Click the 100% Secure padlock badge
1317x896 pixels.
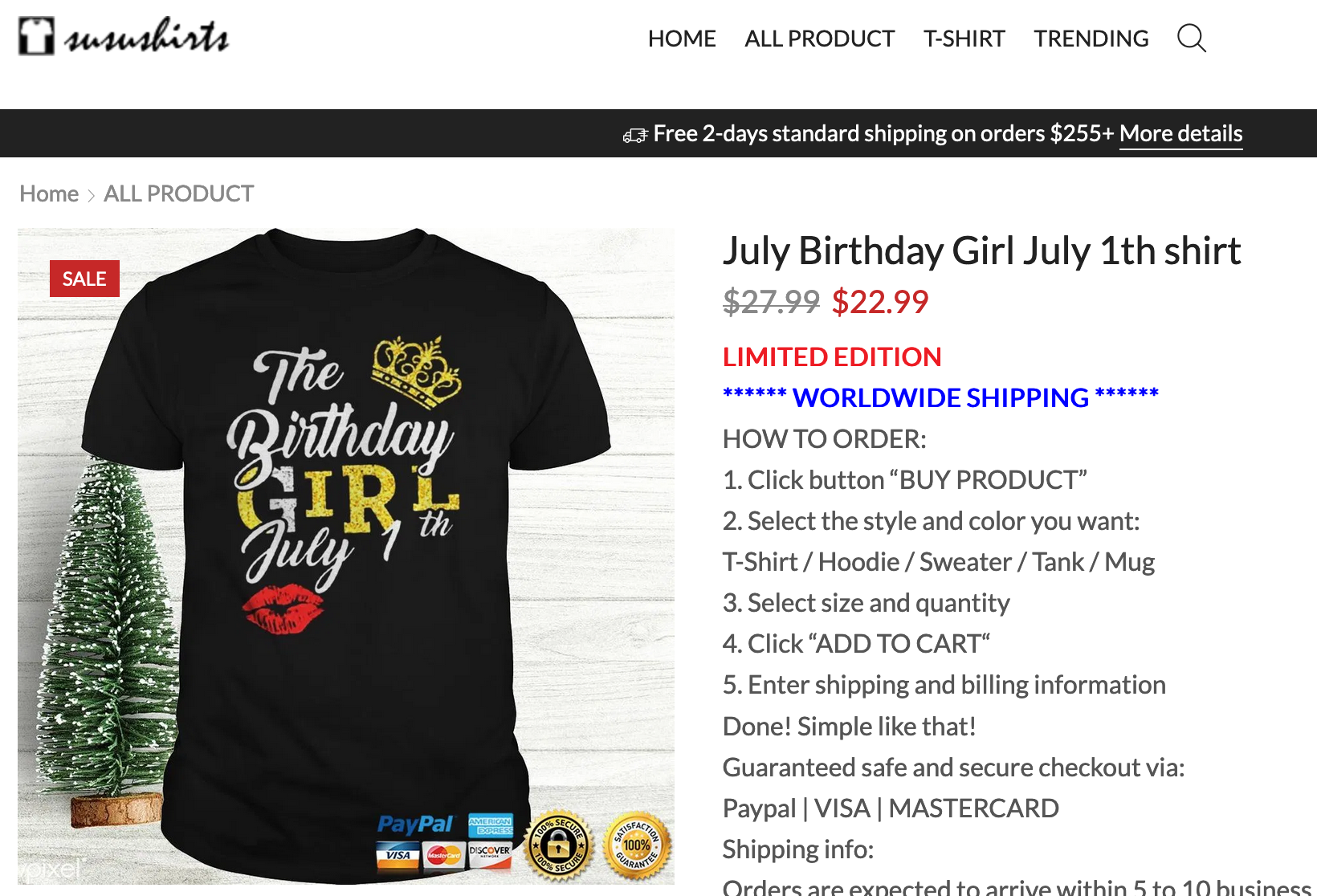click(x=559, y=845)
